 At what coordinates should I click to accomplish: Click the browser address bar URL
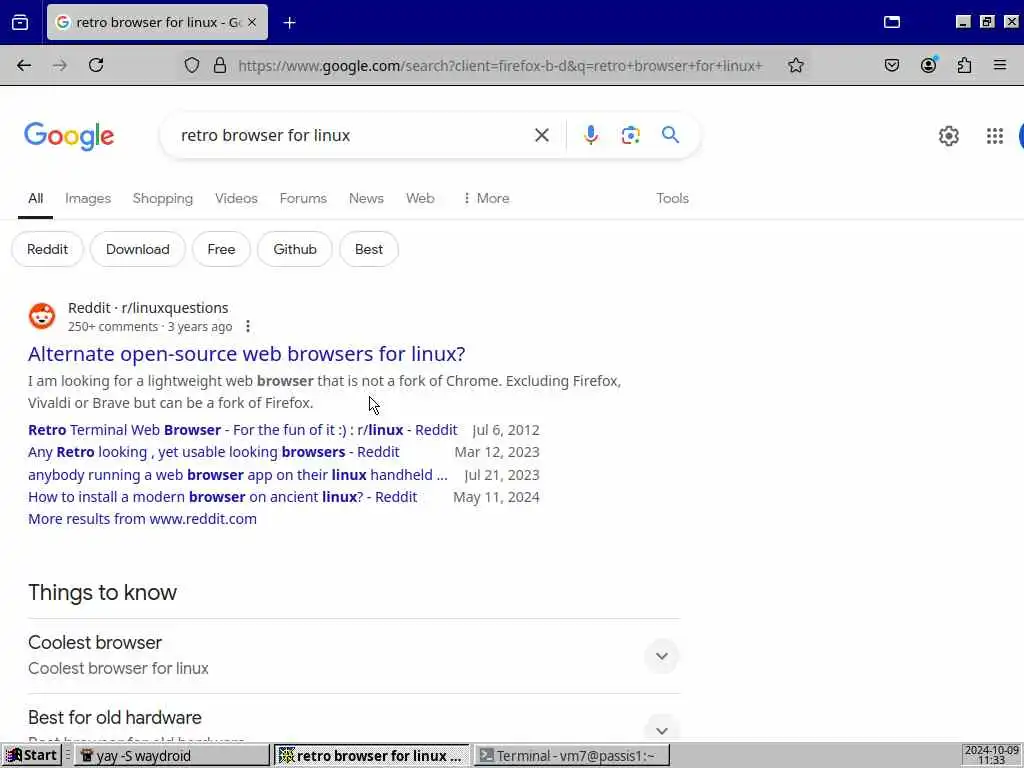pos(500,65)
